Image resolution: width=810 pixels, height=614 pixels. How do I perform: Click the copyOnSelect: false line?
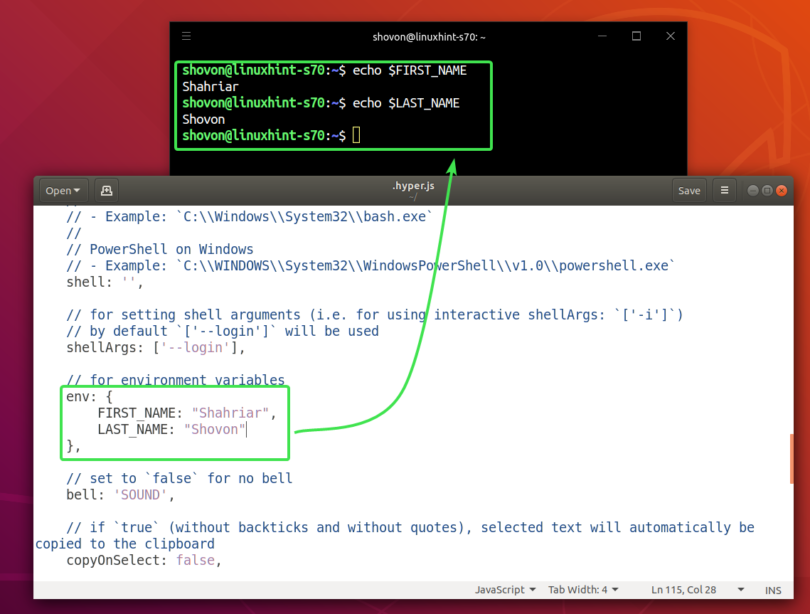tap(144, 560)
